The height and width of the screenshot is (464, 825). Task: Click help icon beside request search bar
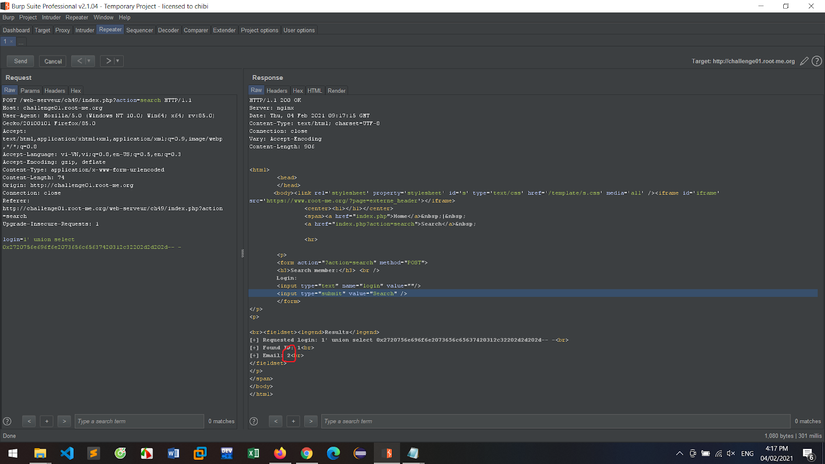8,421
